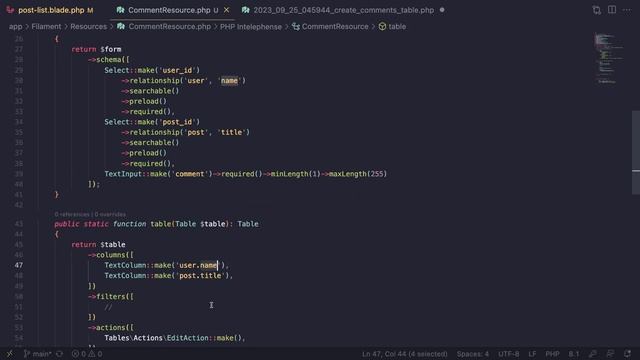Click the feedback icon in the status bar
The image size is (640, 360).
click(x=610, y=354)
